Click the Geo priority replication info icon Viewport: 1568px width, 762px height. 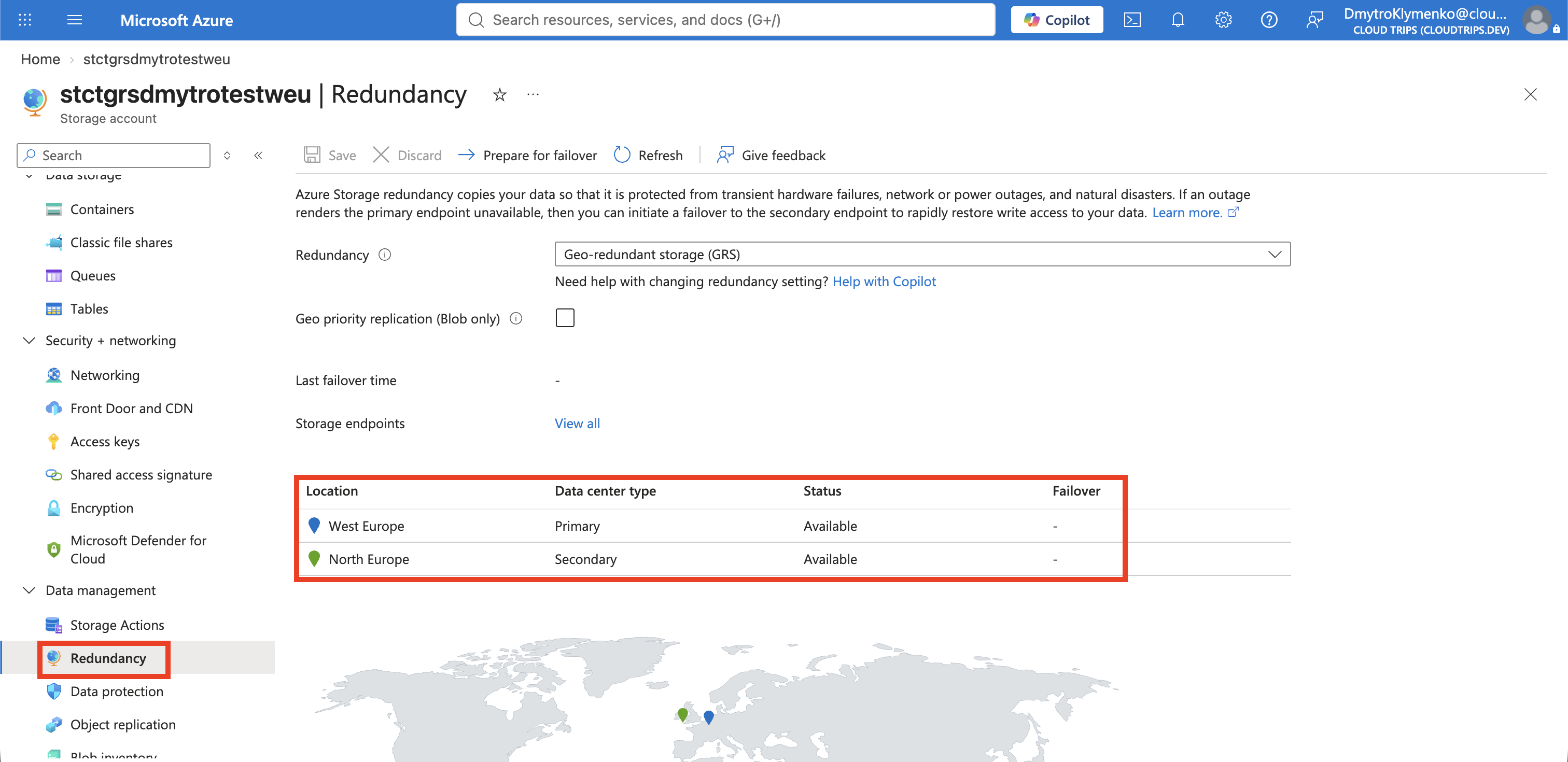(x=515, y=318)
